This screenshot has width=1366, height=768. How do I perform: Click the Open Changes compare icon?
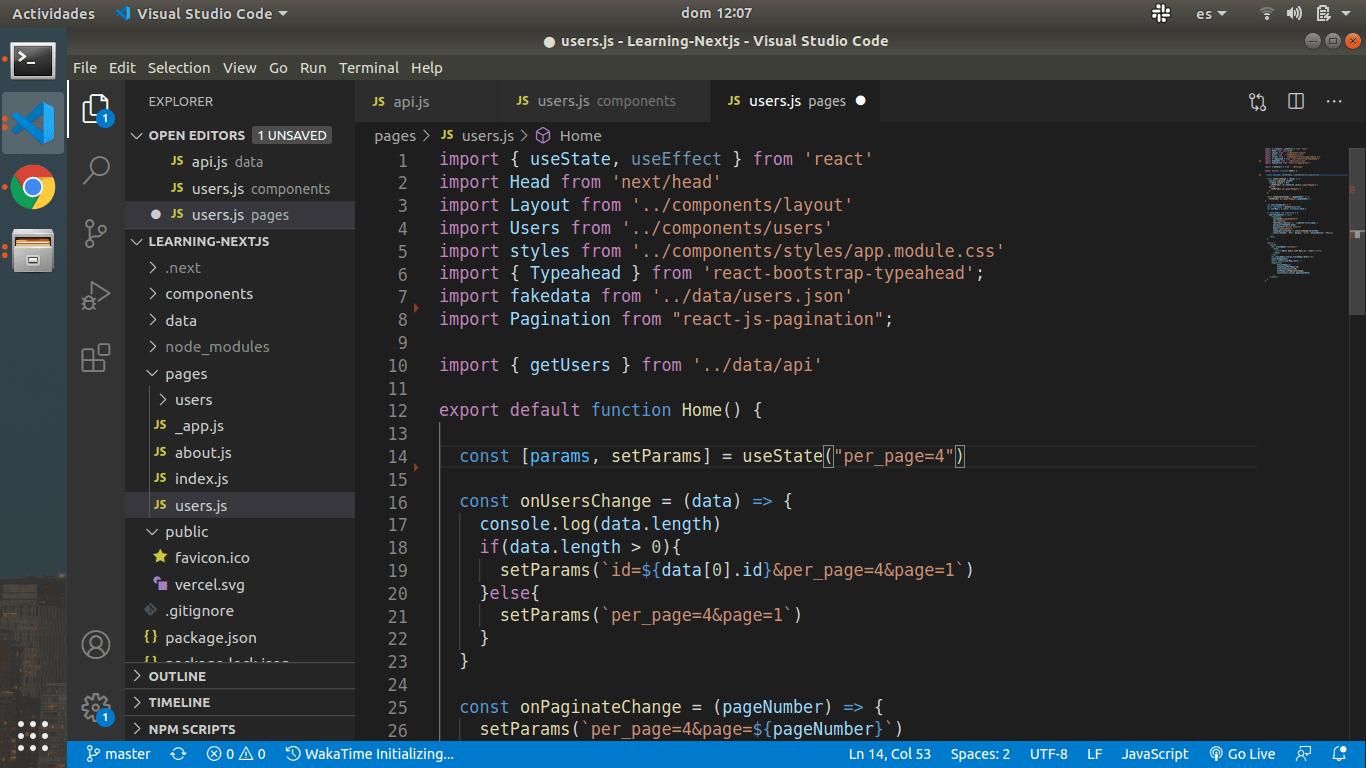(x=1257, y=101)
